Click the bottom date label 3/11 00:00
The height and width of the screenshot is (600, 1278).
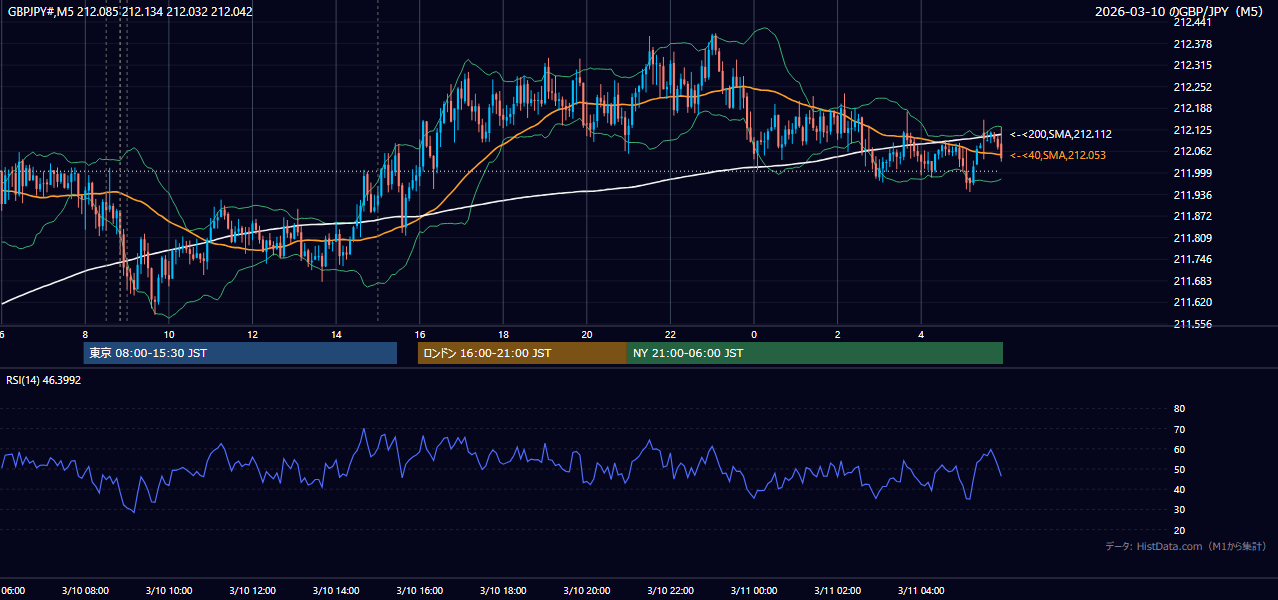coord(754,591)
